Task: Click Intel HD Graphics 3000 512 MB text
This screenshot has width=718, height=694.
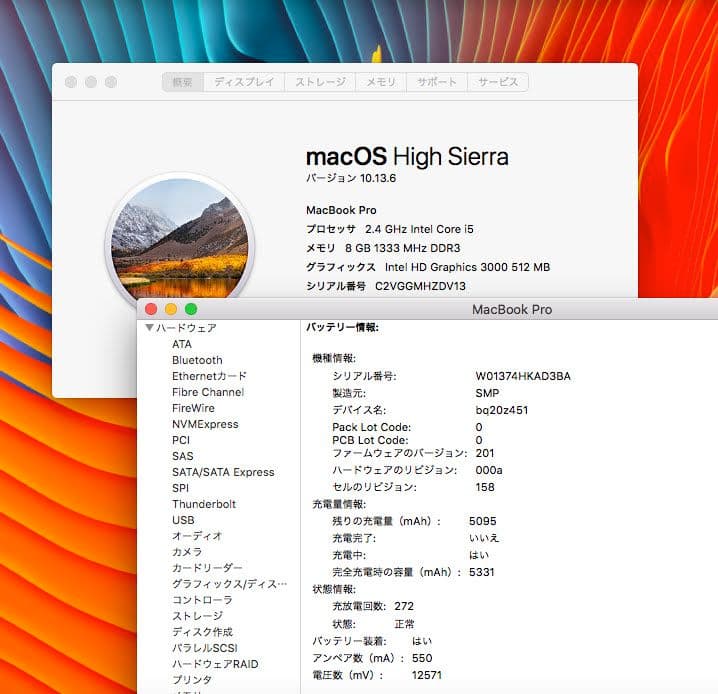Action: 467,267
